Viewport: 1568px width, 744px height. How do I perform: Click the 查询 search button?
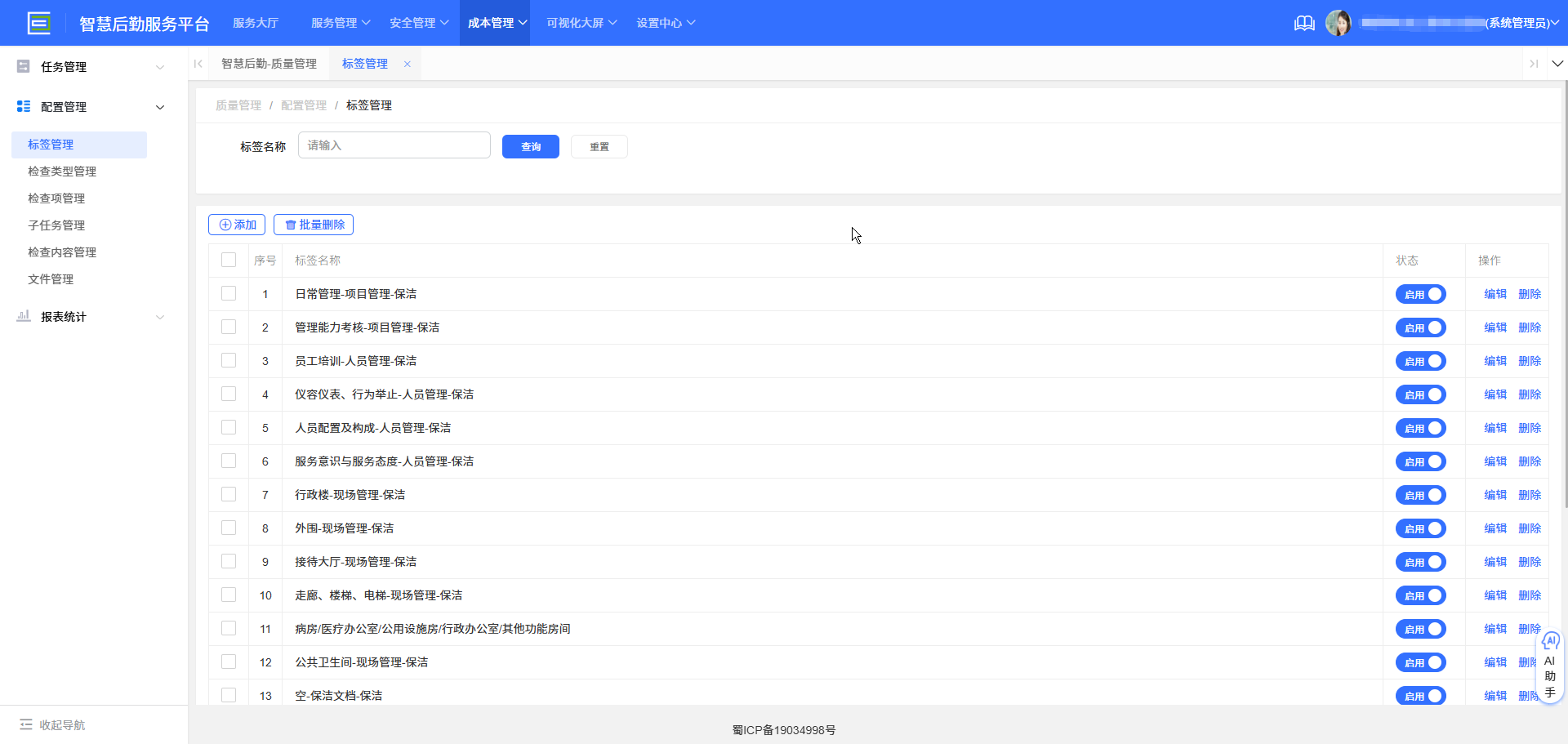point(530,146)
